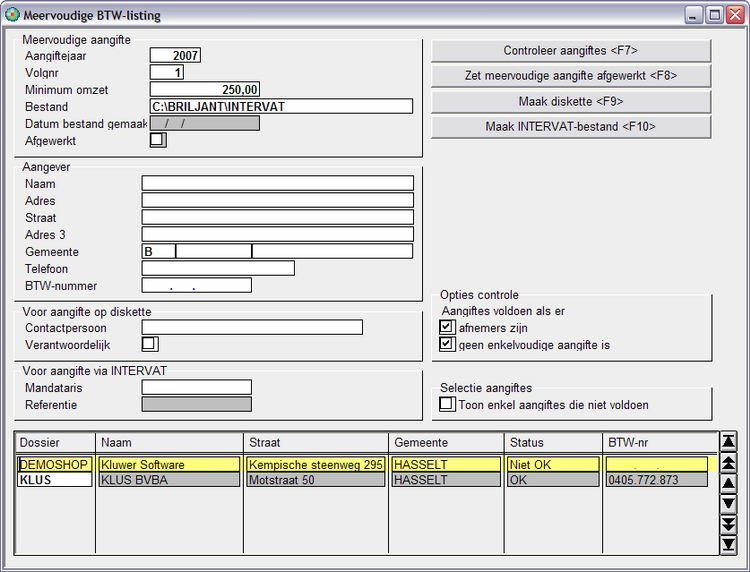Maximize the Meervoudige BTW-listing window
The height and width of the screenshot is (572, 750).
715,15
